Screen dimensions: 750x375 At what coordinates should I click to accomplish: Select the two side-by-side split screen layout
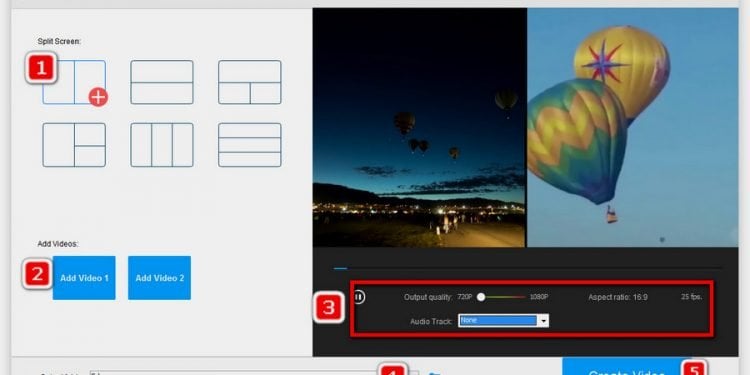point(74,82)
